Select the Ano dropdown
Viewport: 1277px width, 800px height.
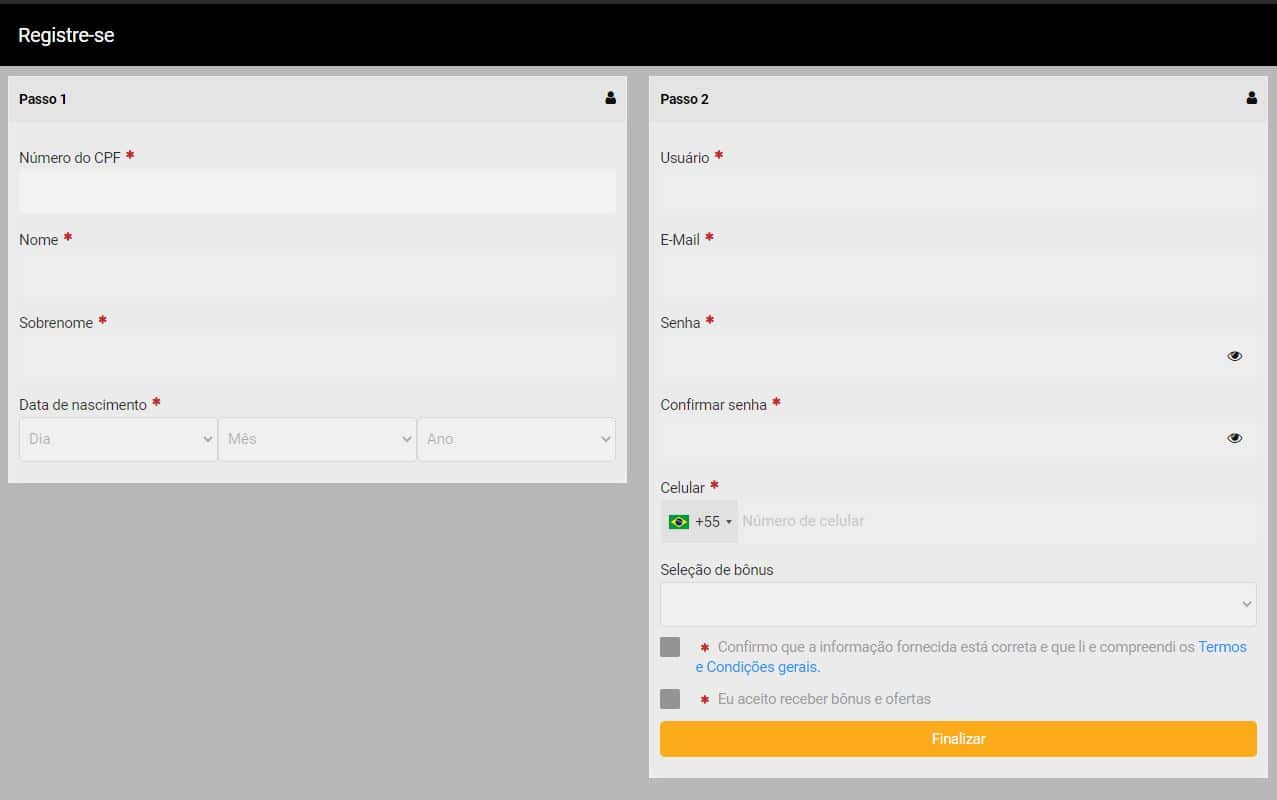point(516,439)
